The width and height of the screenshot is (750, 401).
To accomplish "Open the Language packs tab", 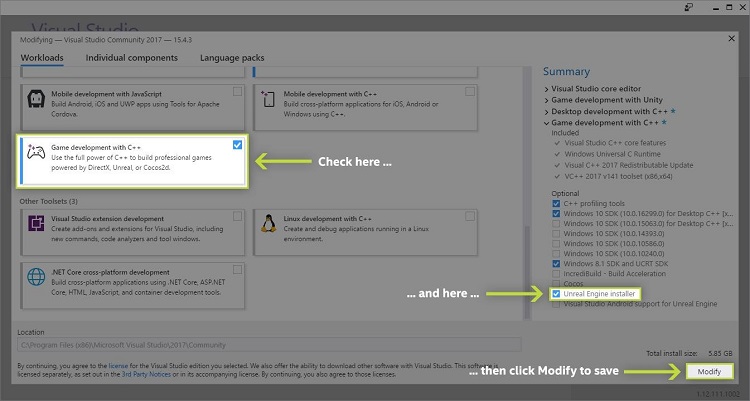I will tap(232, 58).
